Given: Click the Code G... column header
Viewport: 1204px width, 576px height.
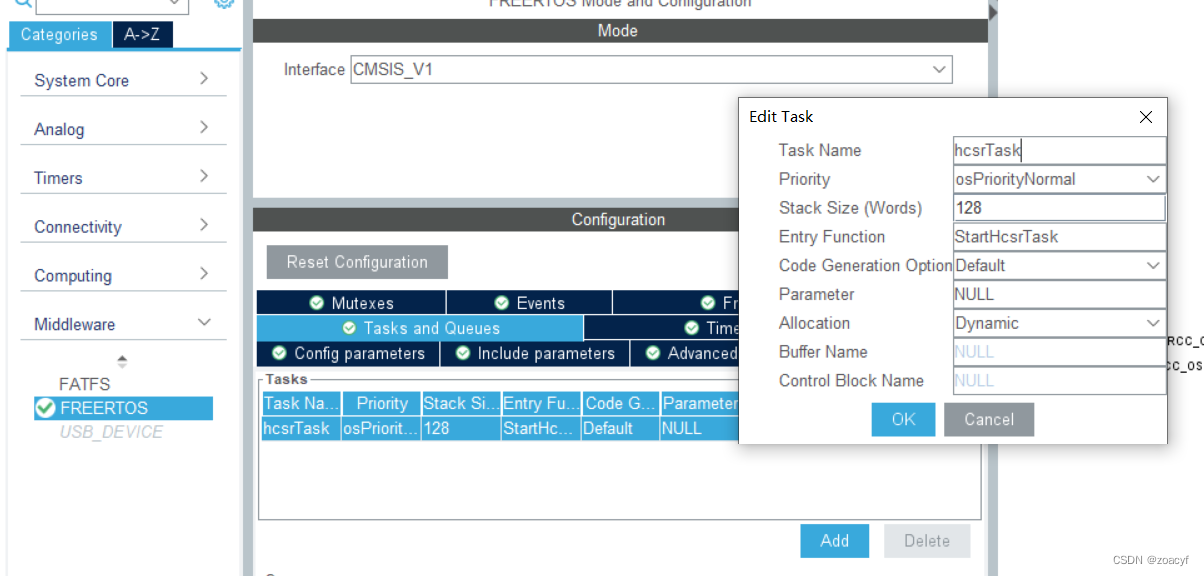Looking at the screenshot, I should 620,403.
